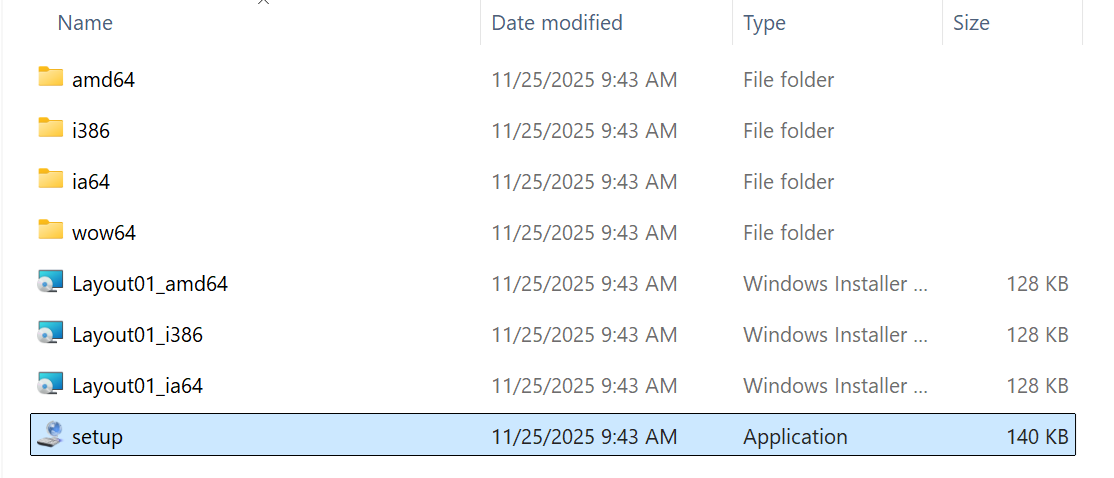Click the setup row's 140 KB size
The height and width of the screenshot is (478, 1114).
point(1037,437)
